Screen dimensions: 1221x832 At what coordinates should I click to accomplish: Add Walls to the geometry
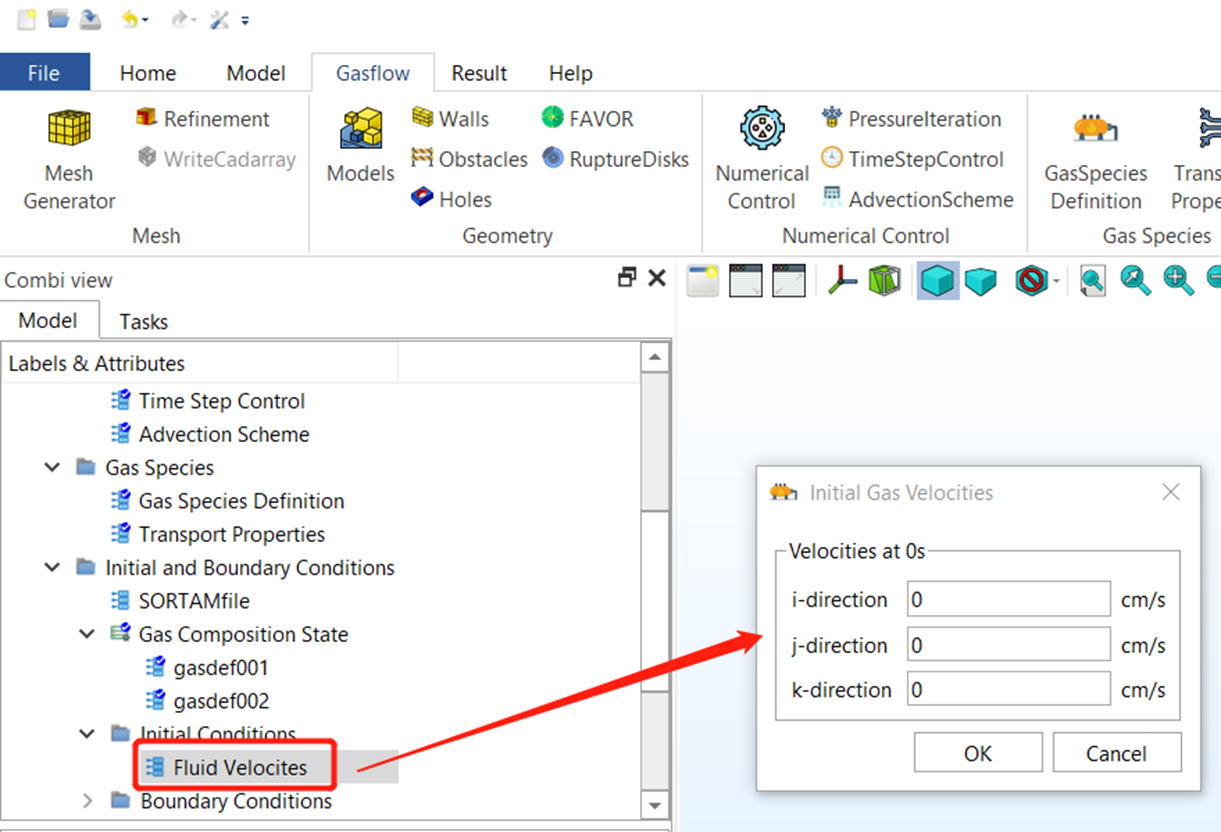click(x=450, y=119)
